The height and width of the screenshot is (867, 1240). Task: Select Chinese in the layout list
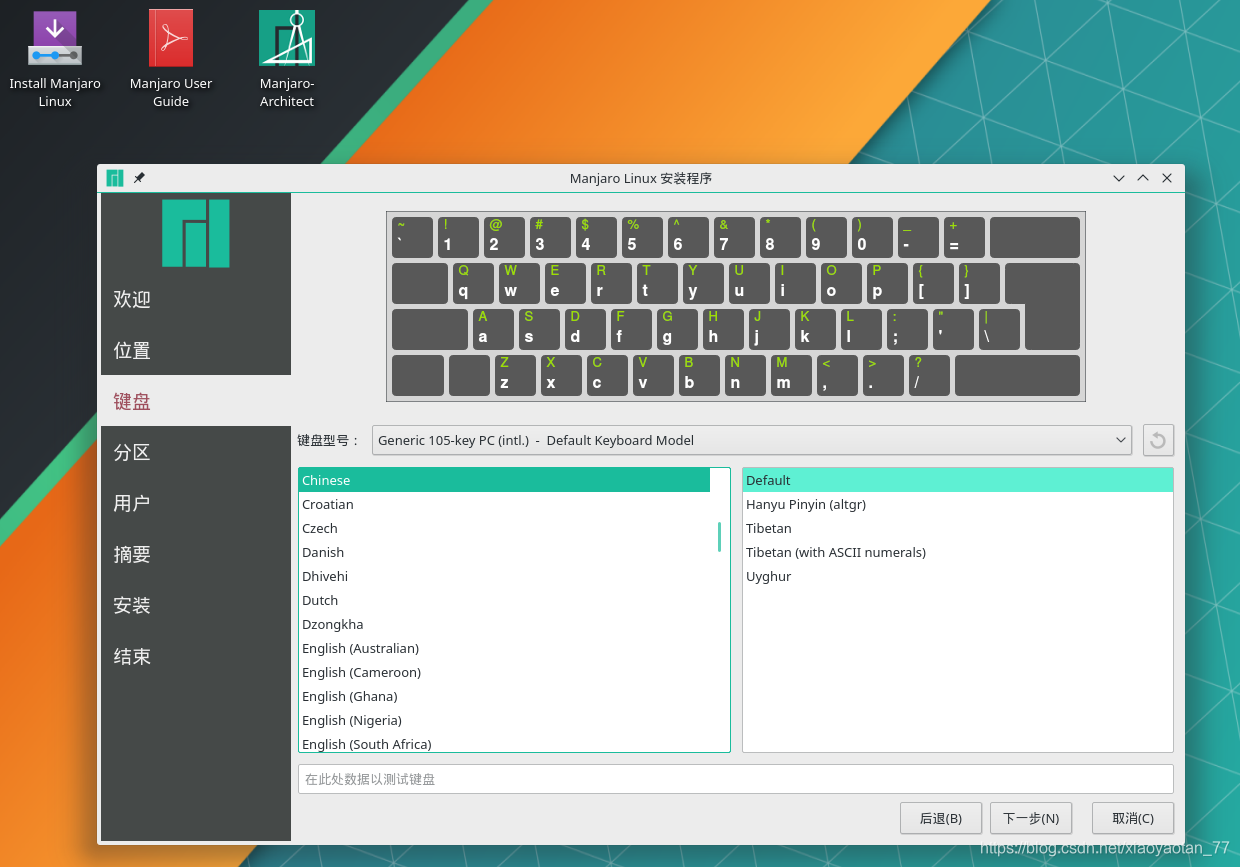(504, 480)
